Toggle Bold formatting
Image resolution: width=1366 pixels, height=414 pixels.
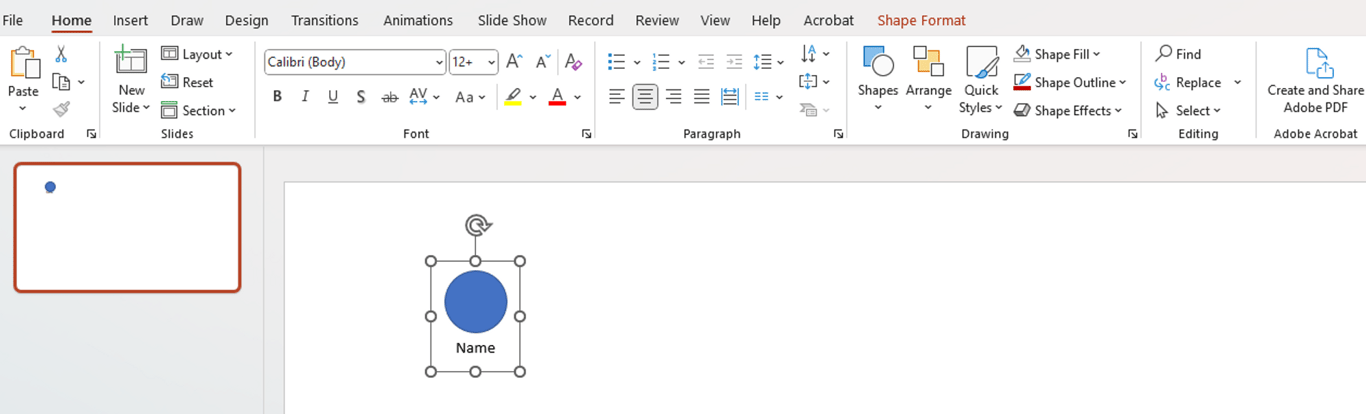(x=277, y=97)
